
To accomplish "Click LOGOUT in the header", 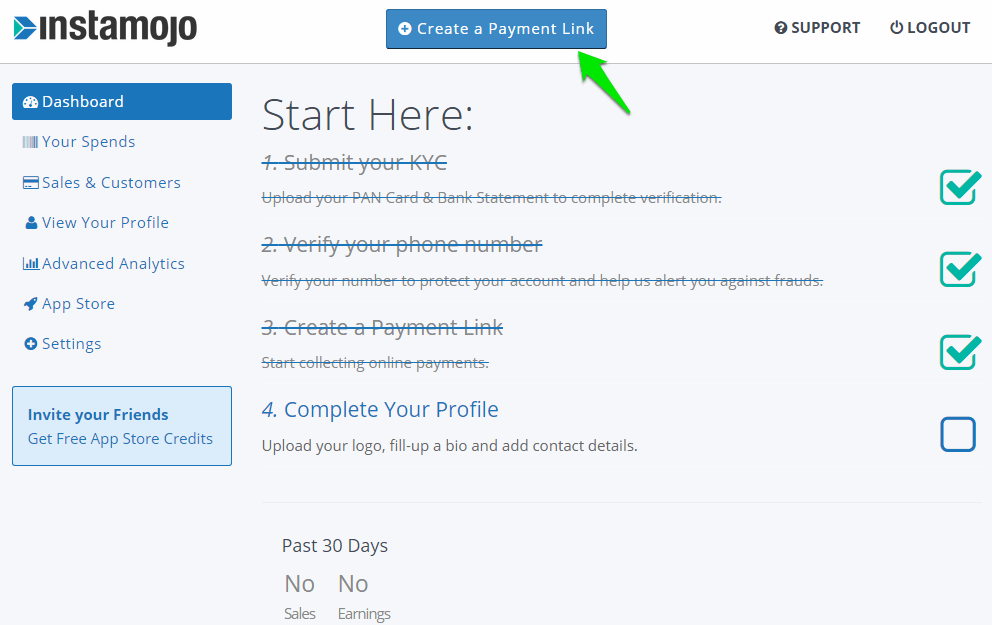I will [x=930, y=28].
